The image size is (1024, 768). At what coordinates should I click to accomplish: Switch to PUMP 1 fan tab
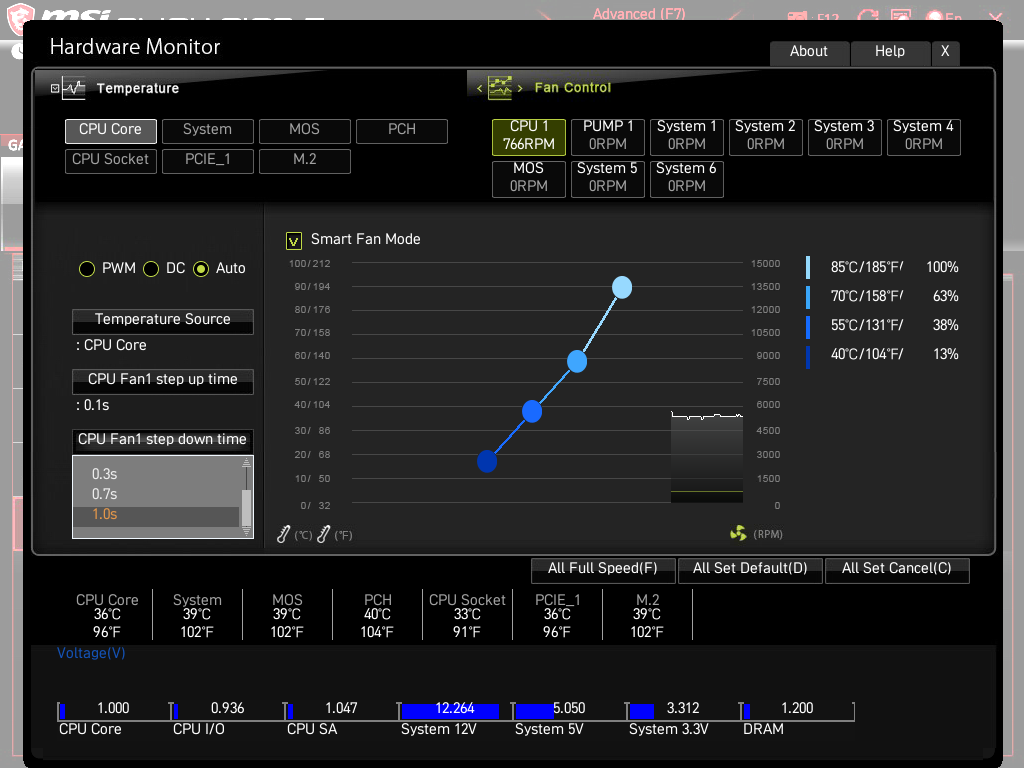608,136
